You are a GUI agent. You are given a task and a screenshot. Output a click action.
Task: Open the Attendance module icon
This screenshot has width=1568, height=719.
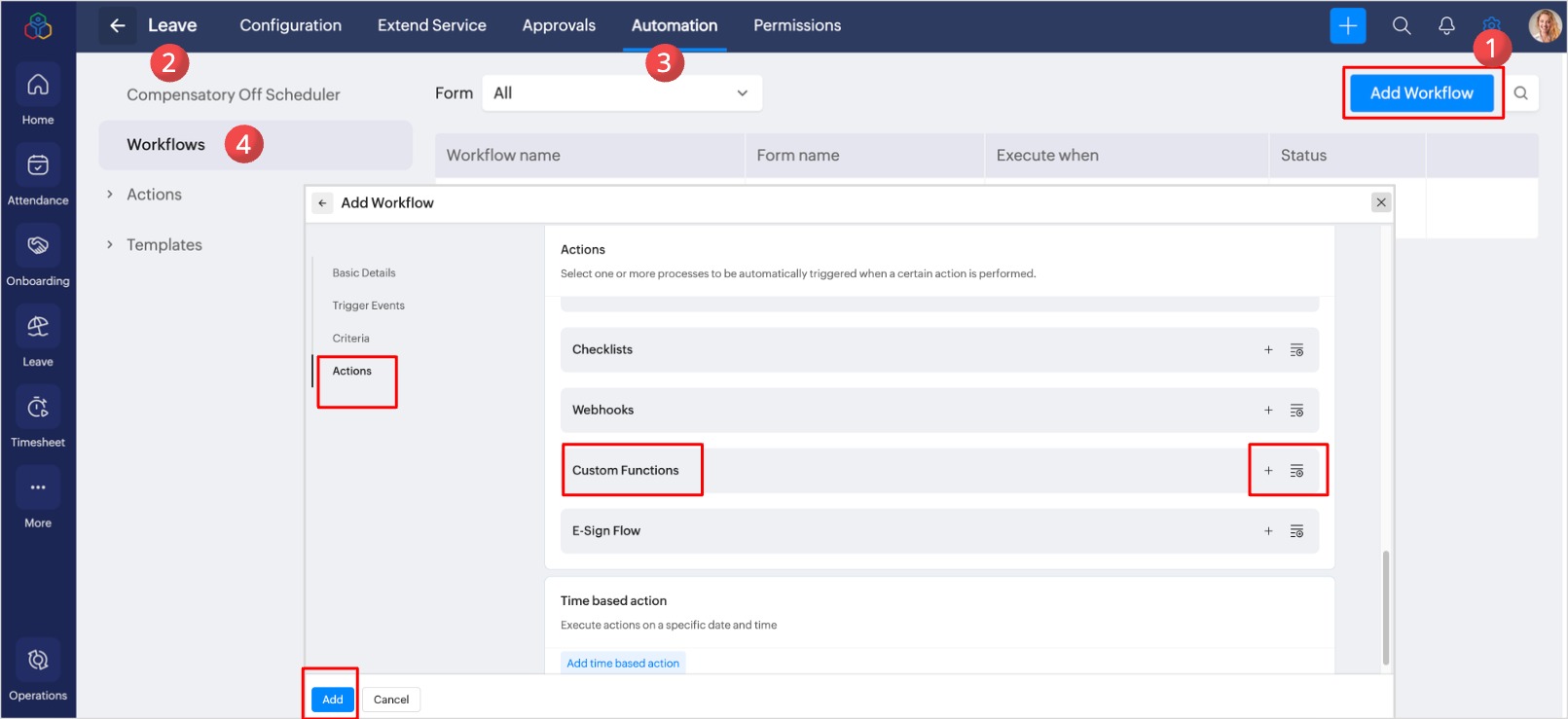click(38, 166)
